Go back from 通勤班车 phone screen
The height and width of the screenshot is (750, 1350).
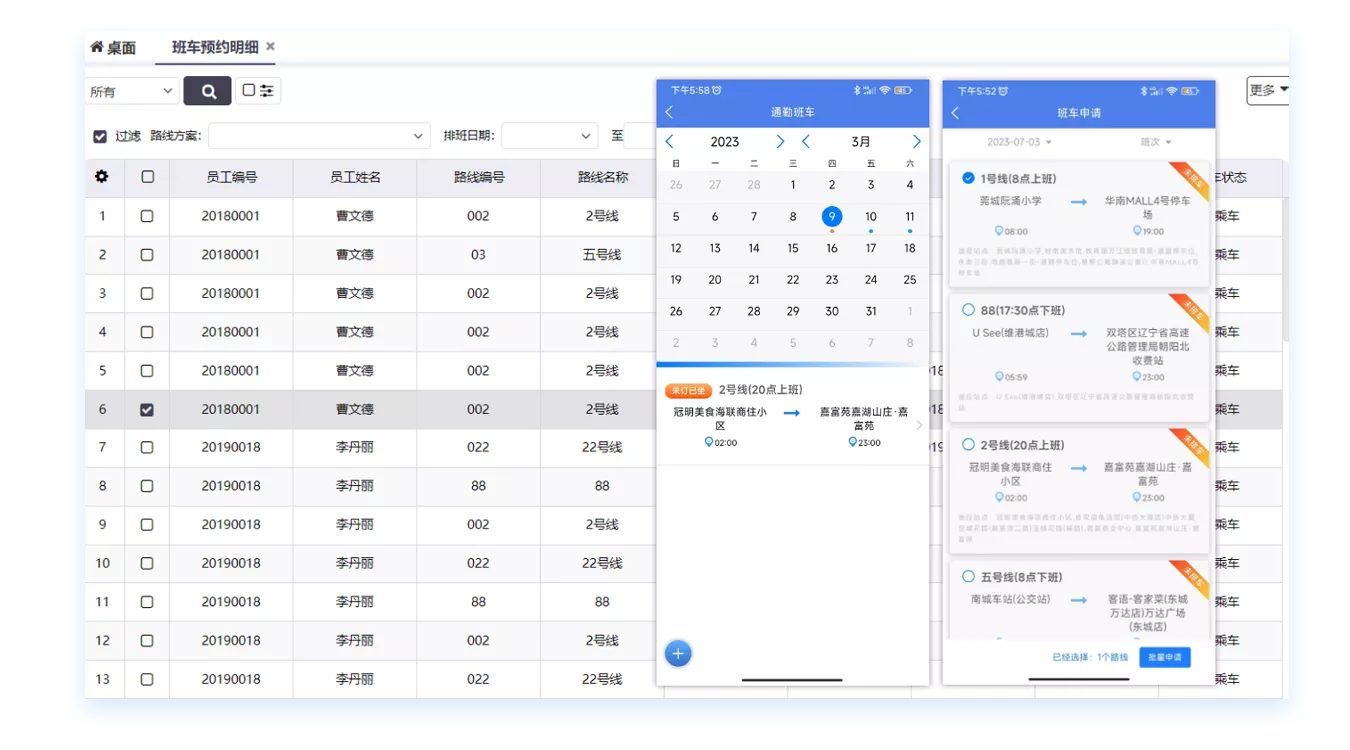669,113
